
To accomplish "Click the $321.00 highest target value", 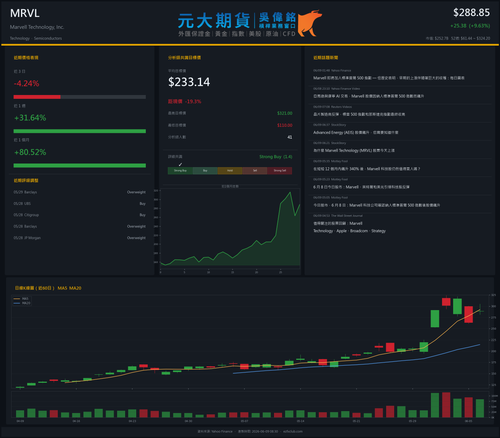I will point(285,113).
